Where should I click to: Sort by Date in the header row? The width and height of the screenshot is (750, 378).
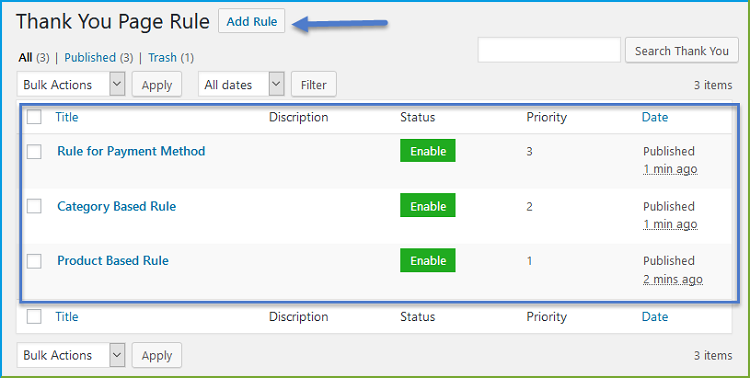click(x=655, y=117)
